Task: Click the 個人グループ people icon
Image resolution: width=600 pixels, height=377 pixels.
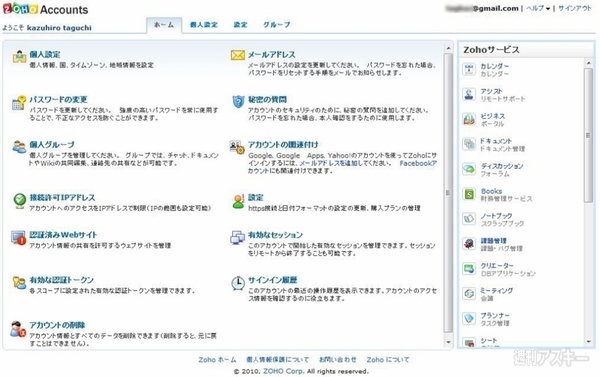Action: click(x=19, y=147)
